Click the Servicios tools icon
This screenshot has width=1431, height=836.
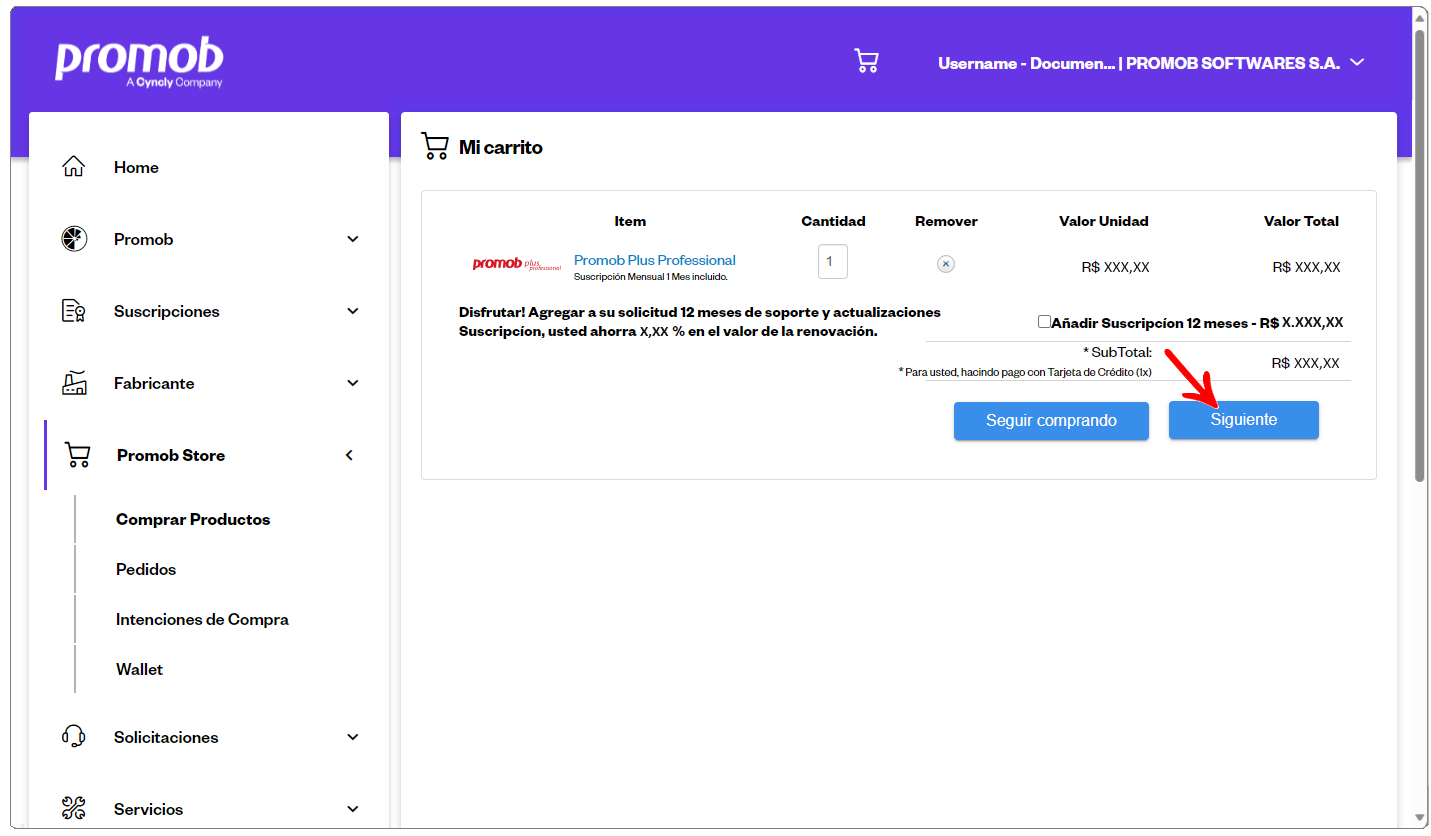pos(74,809)
